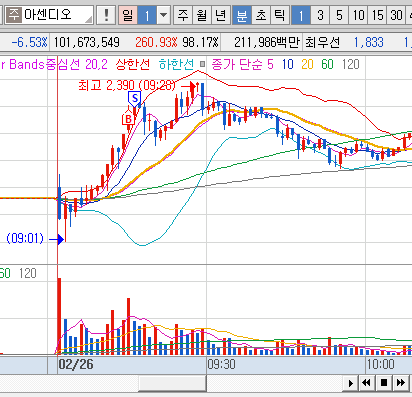This screenshot has width=412, height=397.
Task: Toggle the 분 minute chart button
Action: point(242,15)
